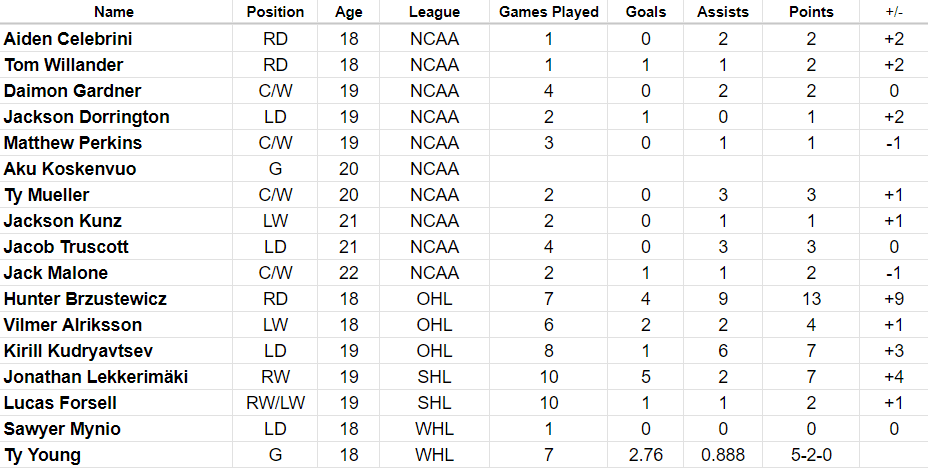Select the Aiden Celebrini name cell
Image resolution: width=928 pixels, height=468 pixels.
point(68,39)
